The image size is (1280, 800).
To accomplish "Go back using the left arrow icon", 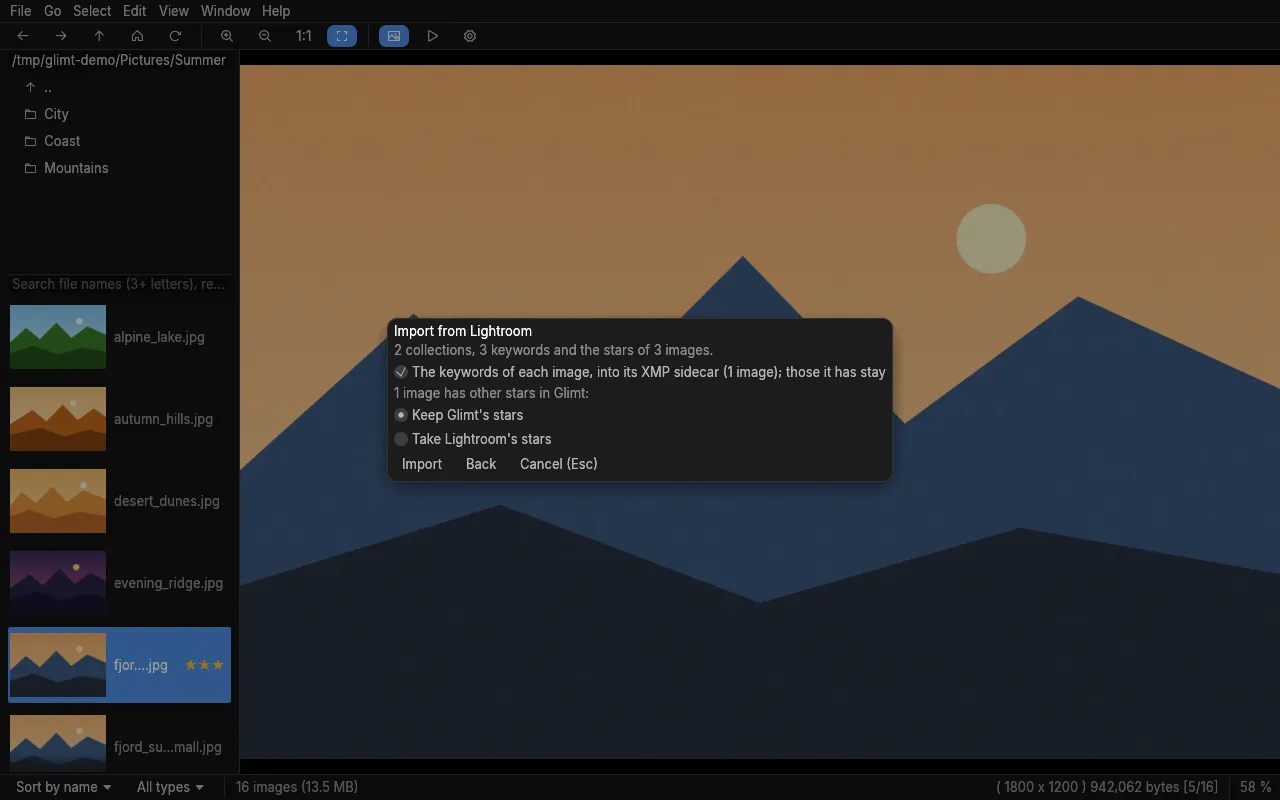I will tap(23, 36).
